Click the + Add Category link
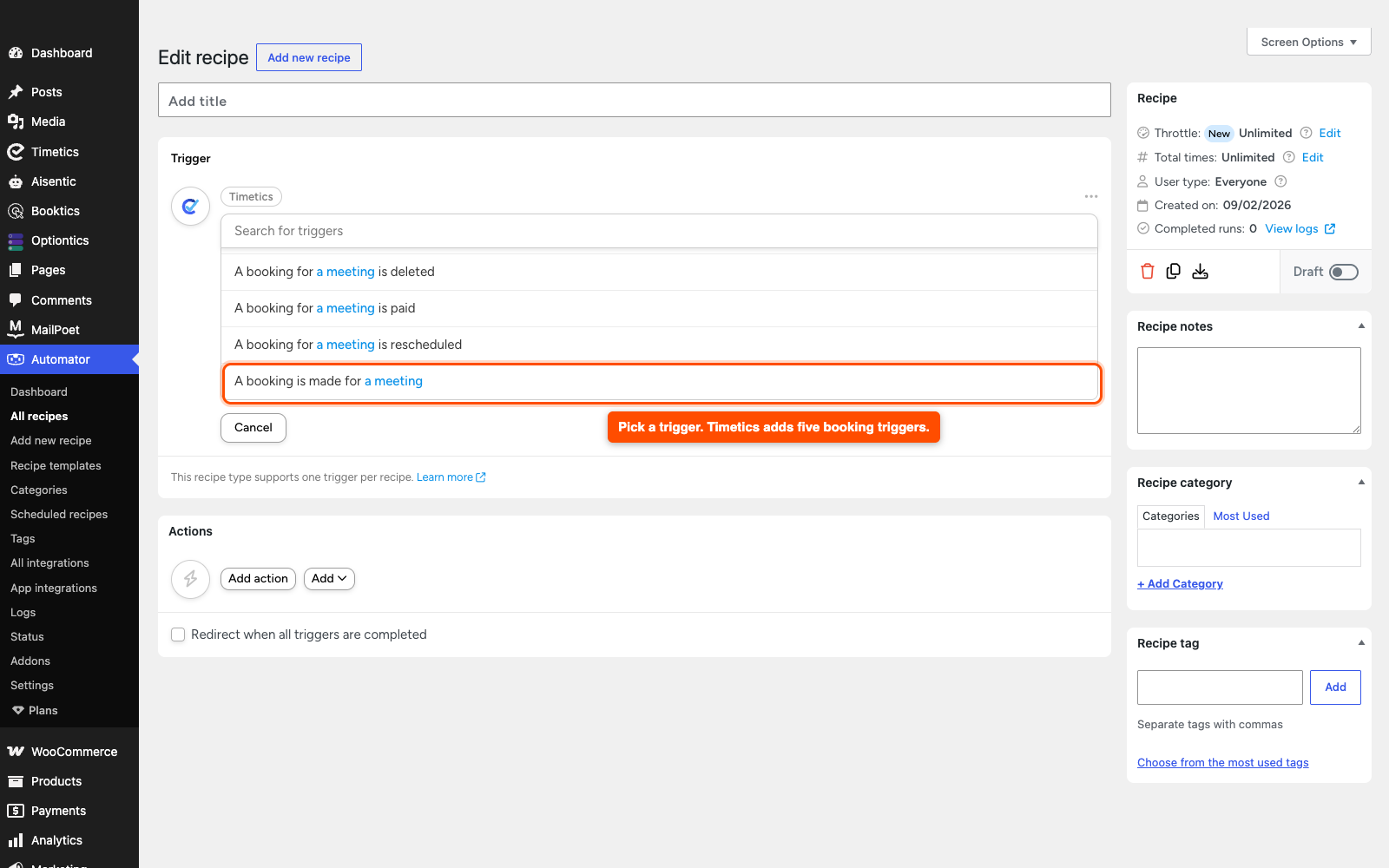Screen dimensions: 1389x868 click(x=1180, y=584)
